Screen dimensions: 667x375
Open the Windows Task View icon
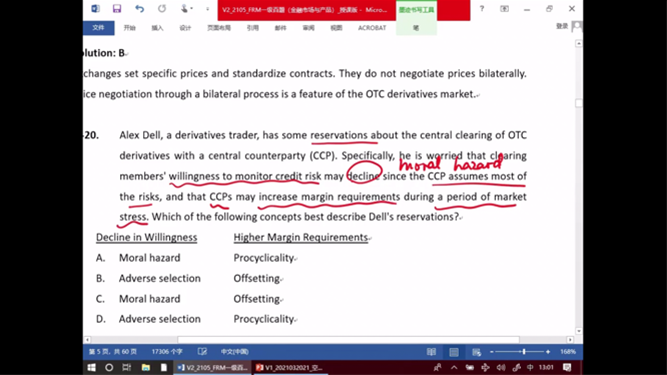126,367
